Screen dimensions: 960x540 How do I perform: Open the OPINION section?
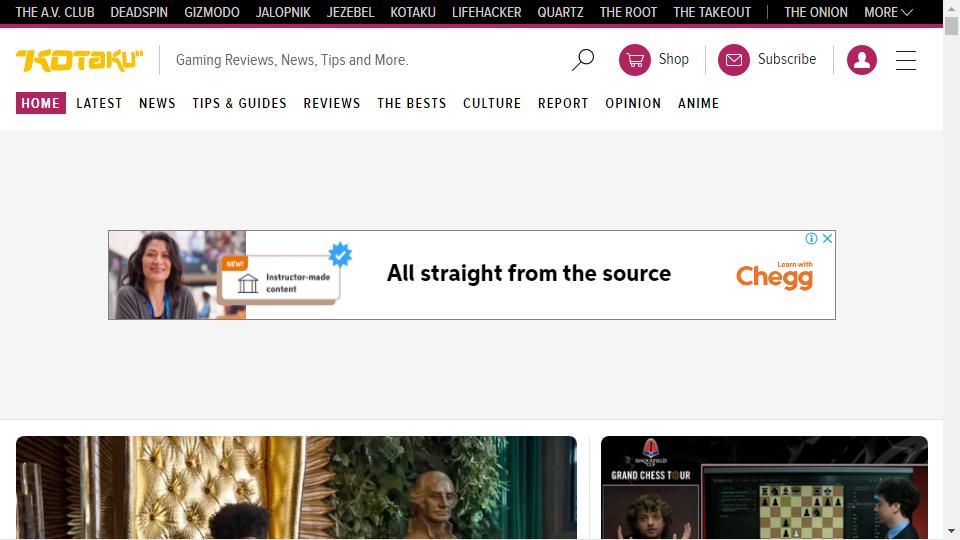coord(633,103)
